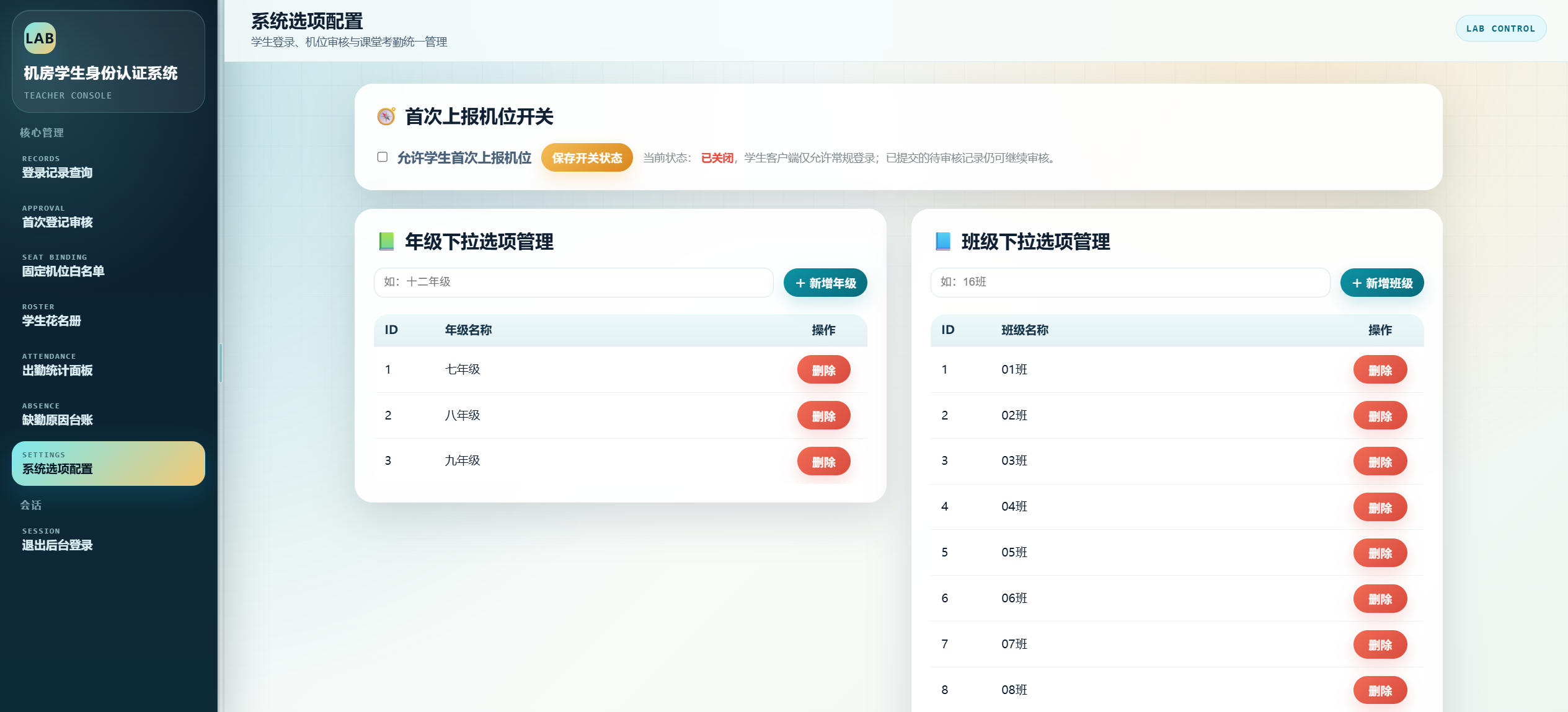
Task: Click the 八年级 cell text
Action: 463,415
